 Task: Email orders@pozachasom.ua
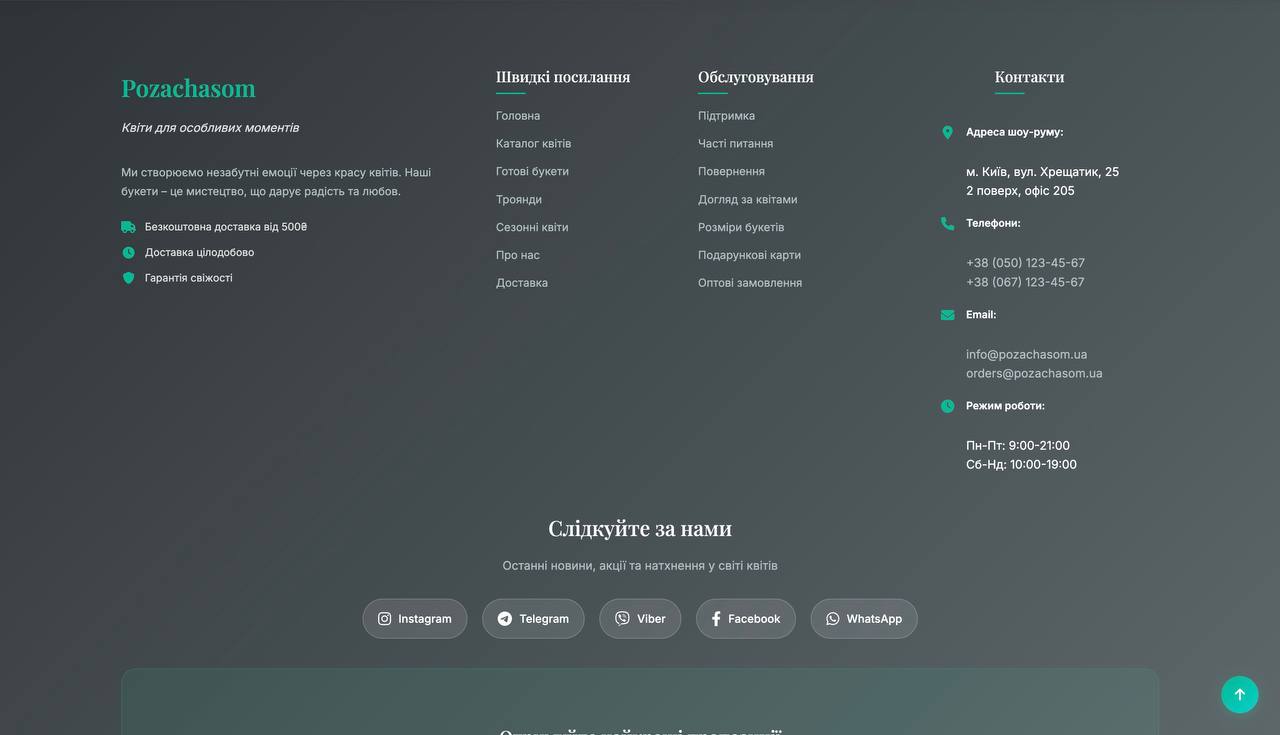point(1034,373)
